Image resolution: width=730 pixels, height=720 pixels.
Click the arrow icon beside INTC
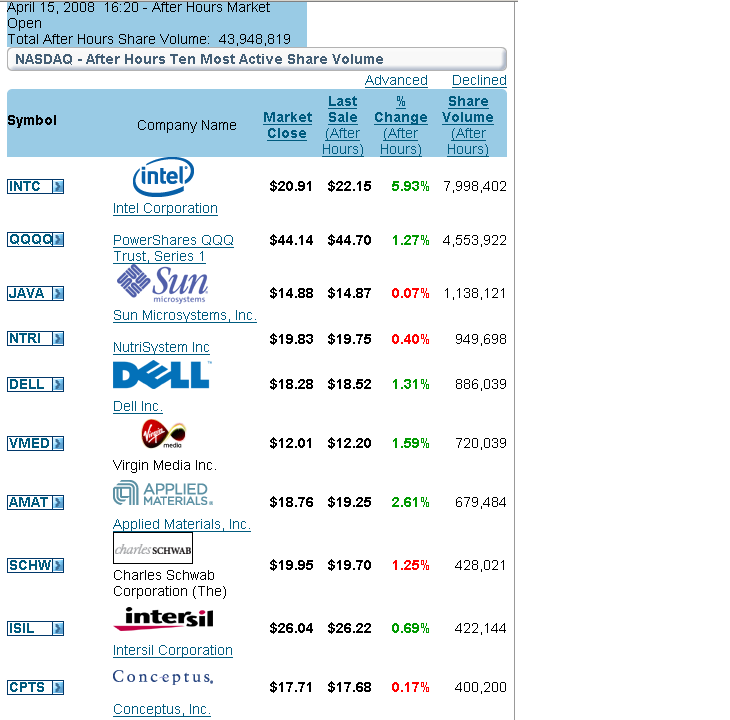(x=58, y=187)
